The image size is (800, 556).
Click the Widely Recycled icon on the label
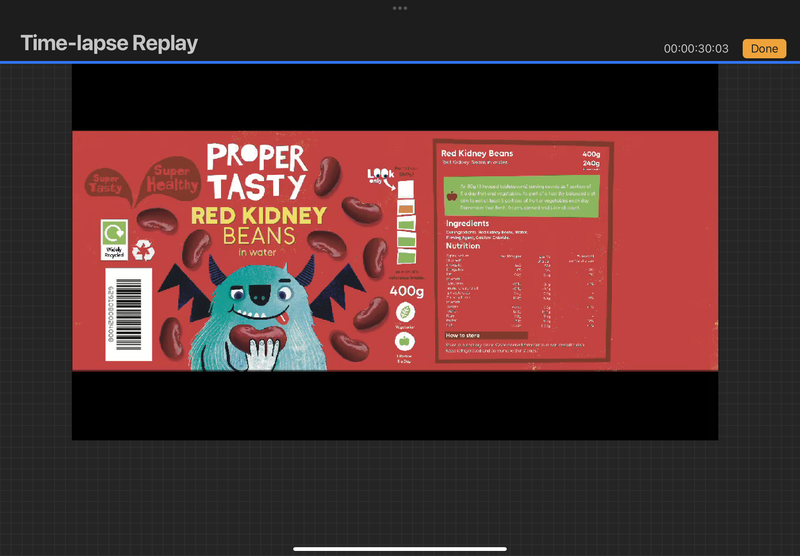tap(114, 239)
